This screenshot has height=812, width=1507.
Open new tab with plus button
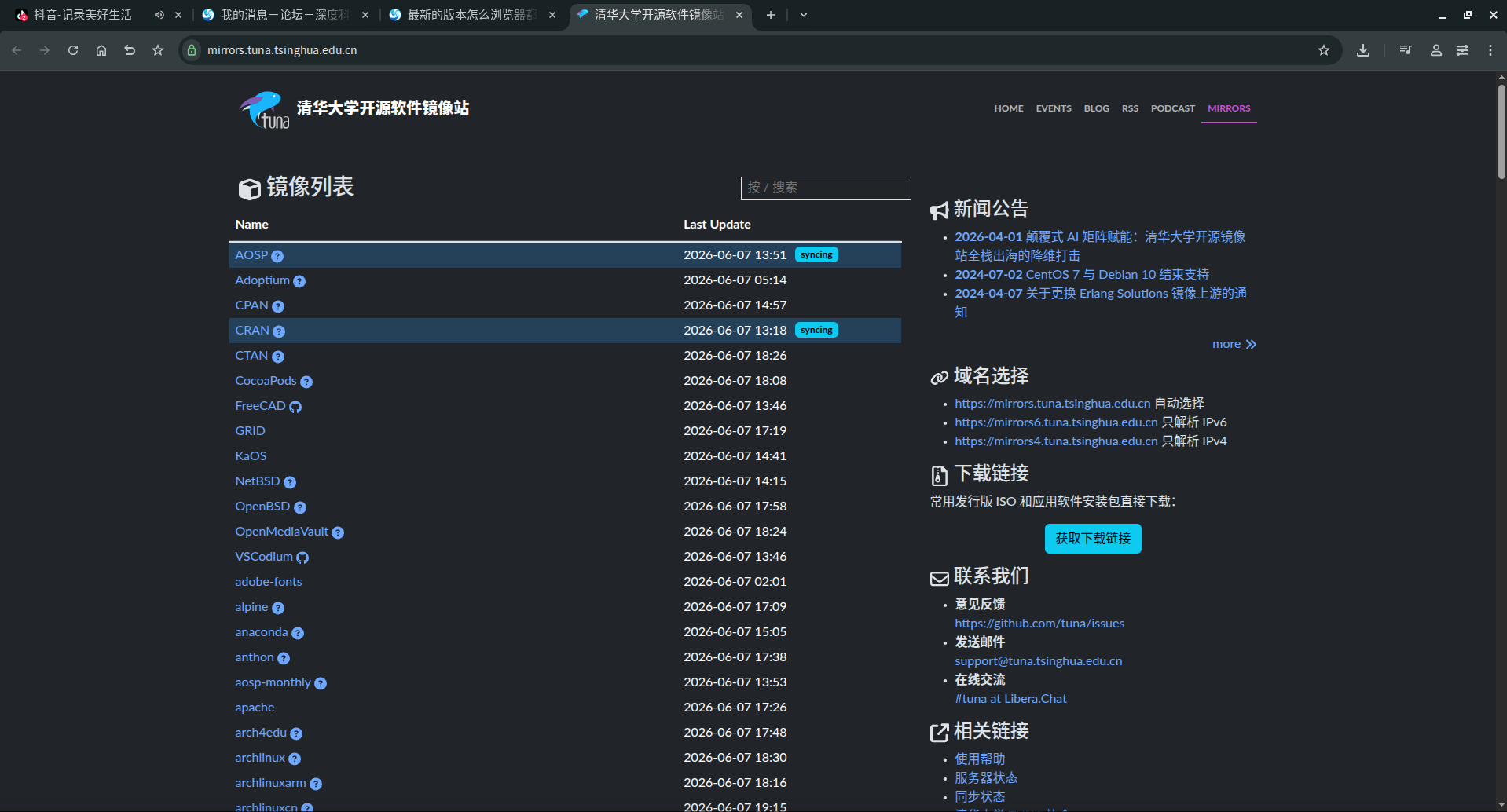click(771, 15)
